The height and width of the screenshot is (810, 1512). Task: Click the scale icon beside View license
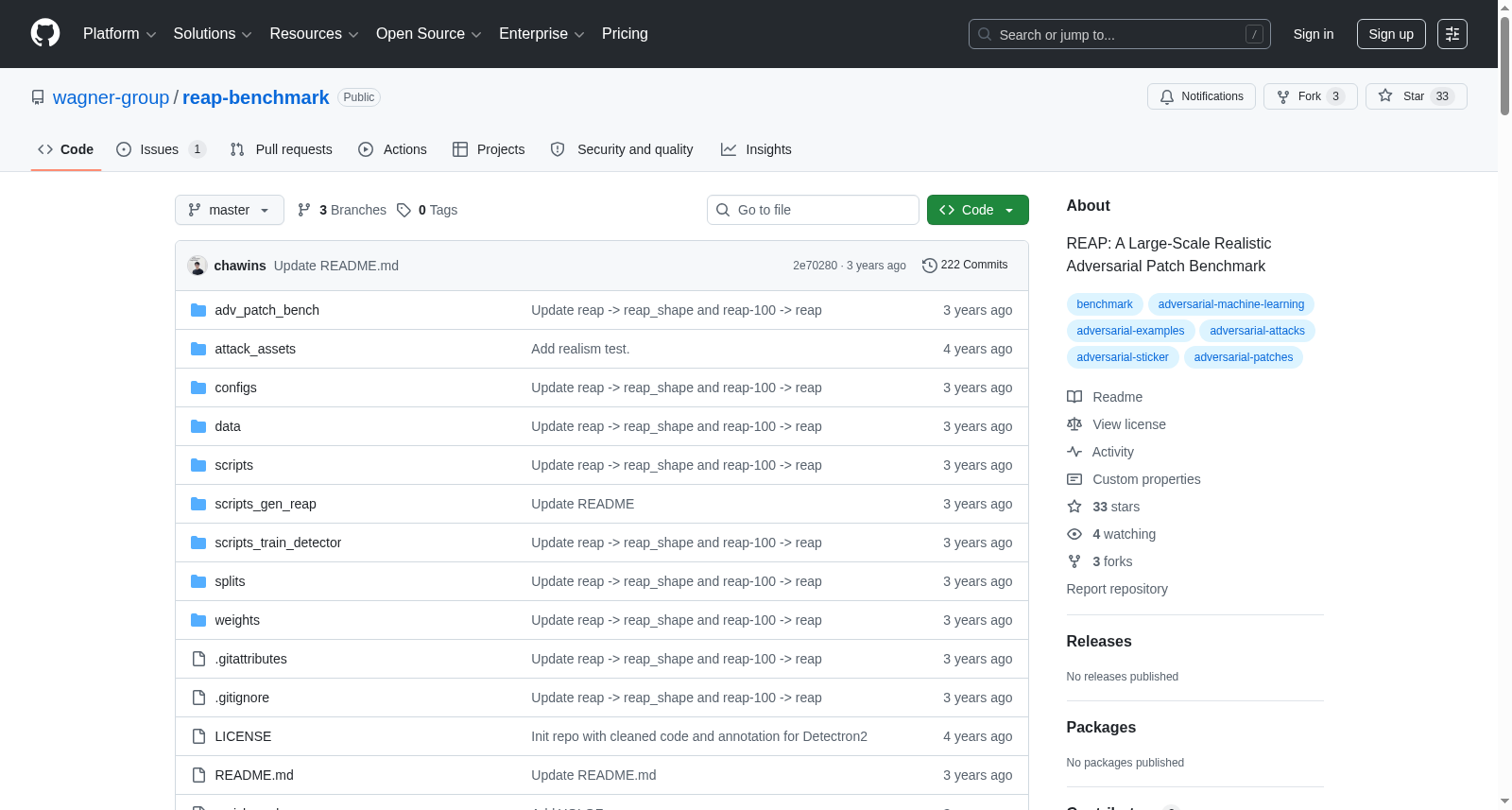pos(1074,424)
